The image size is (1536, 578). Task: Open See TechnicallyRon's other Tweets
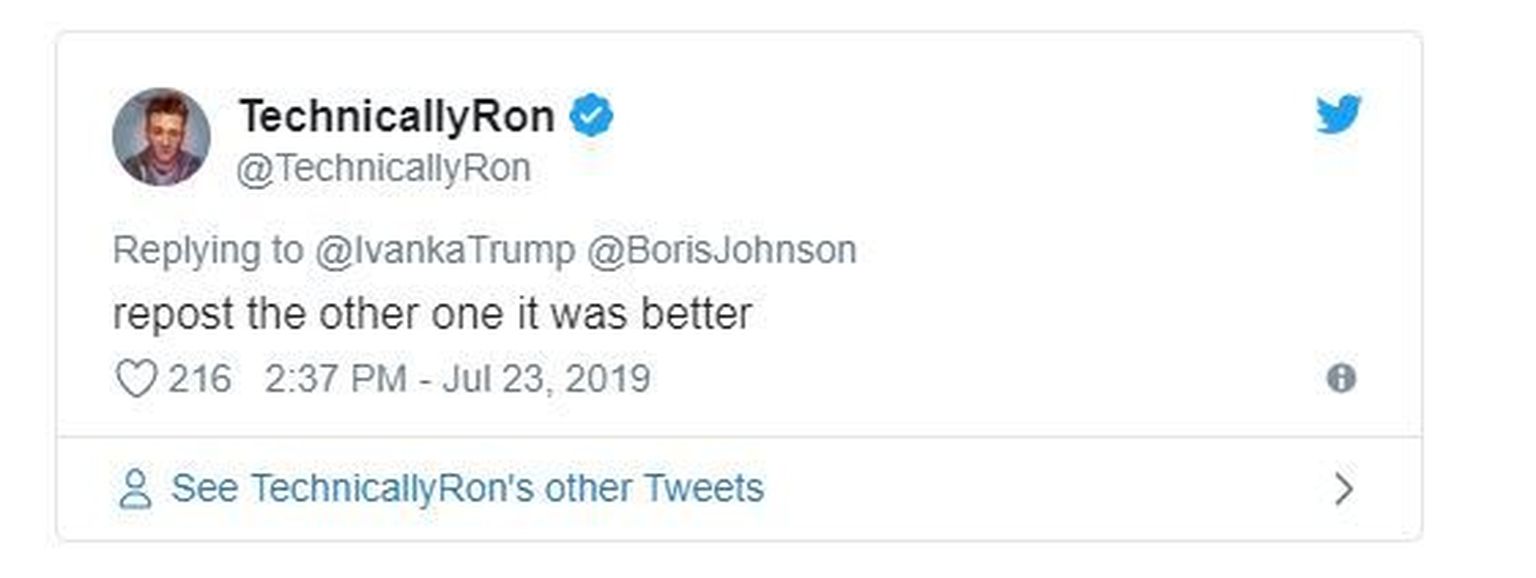pos(467,489)
